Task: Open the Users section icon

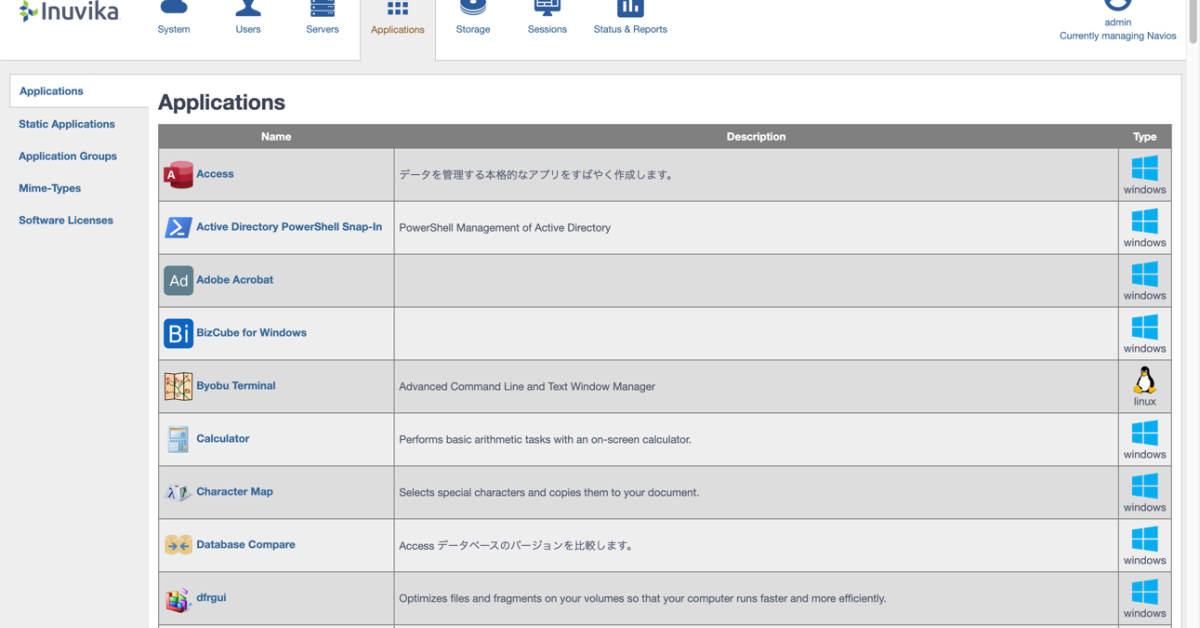Action: [248, 9]
